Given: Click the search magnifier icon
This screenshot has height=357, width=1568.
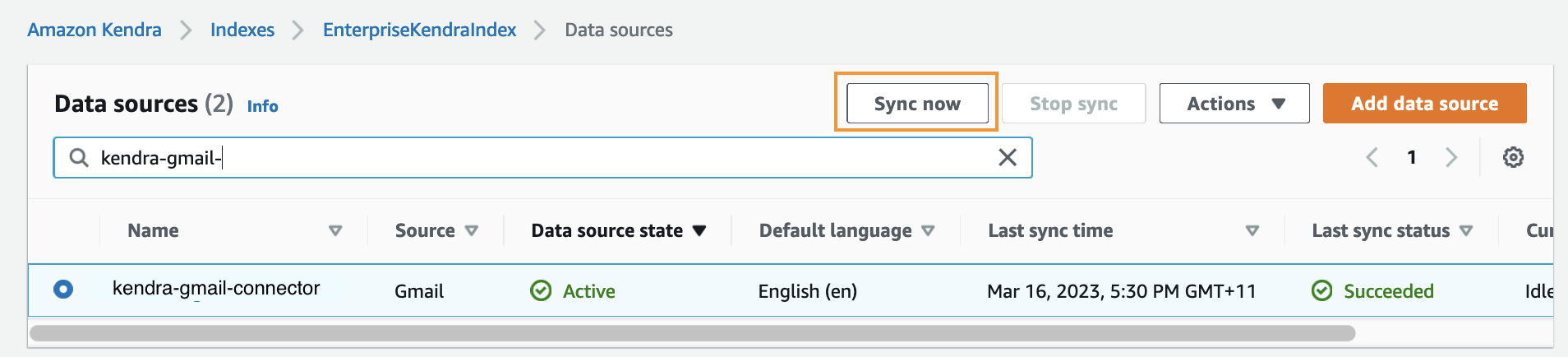Looking at the screenshot, I should pyautogui.click(x=79, y=157).
